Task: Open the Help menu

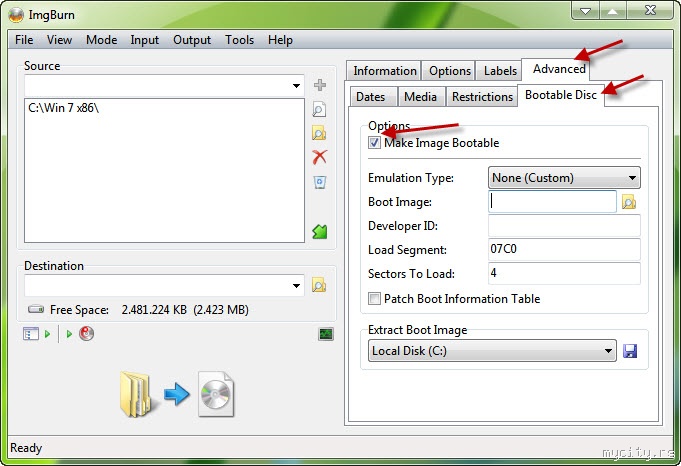Action: pos(280,40)
